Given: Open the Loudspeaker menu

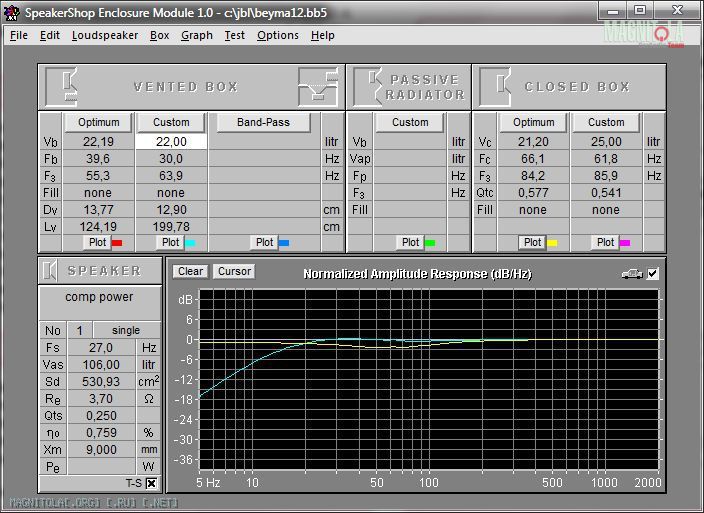Looking at the screenshot, I should pyautogui.click(x=105, y=35).
